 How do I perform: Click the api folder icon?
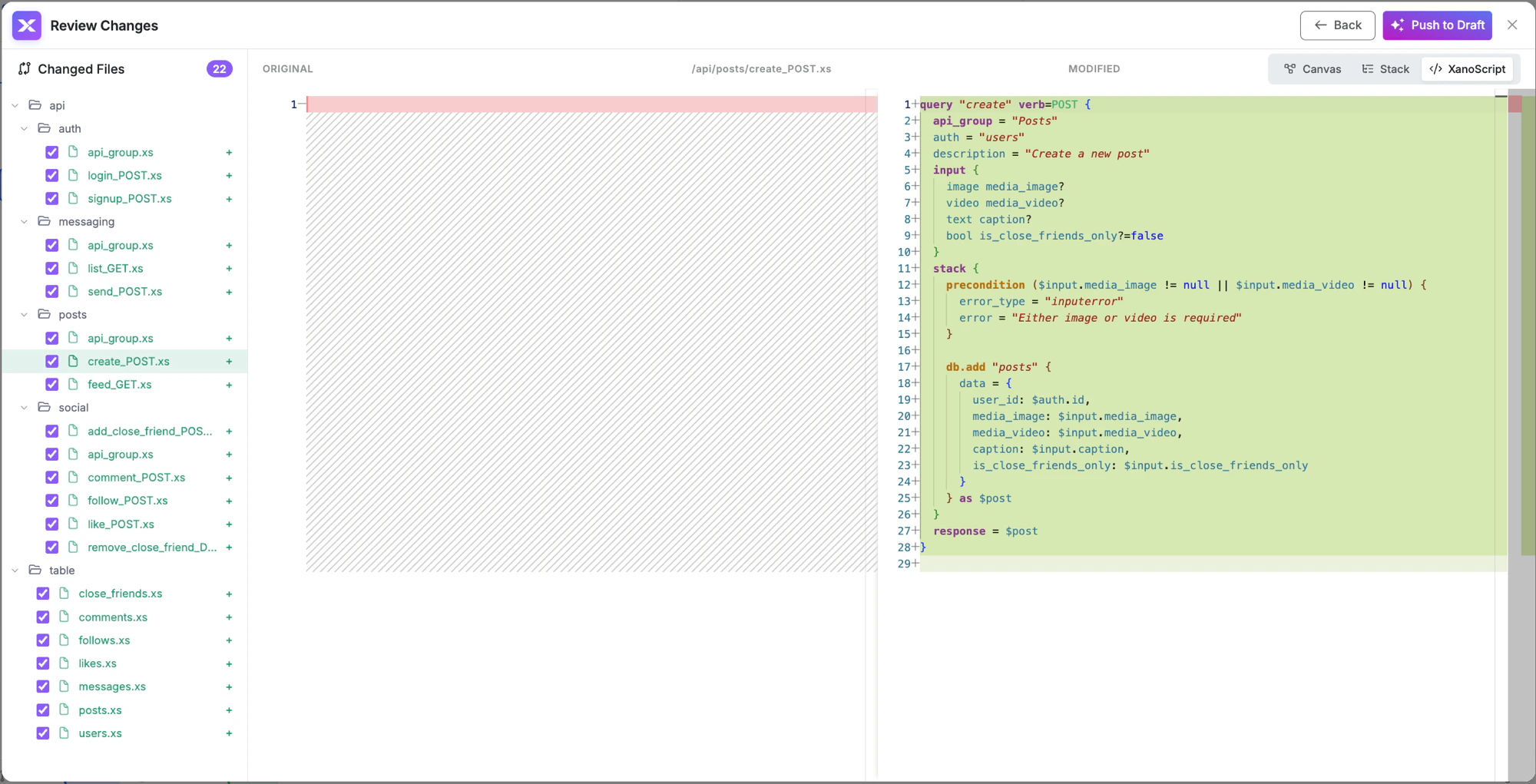click(35, 105)
